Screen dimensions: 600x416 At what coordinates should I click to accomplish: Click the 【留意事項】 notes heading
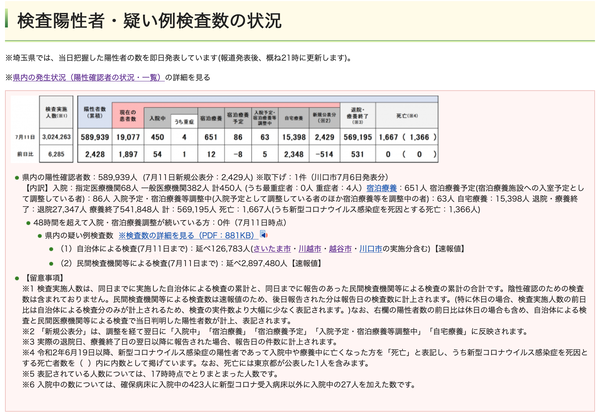pyautogui.click(x=43, y=278)
